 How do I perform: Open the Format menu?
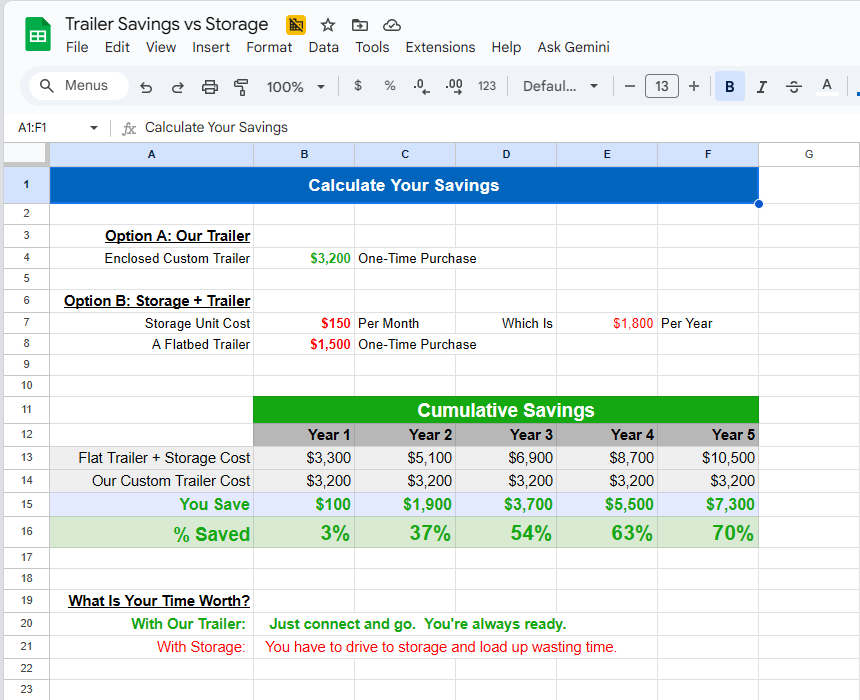269,47
